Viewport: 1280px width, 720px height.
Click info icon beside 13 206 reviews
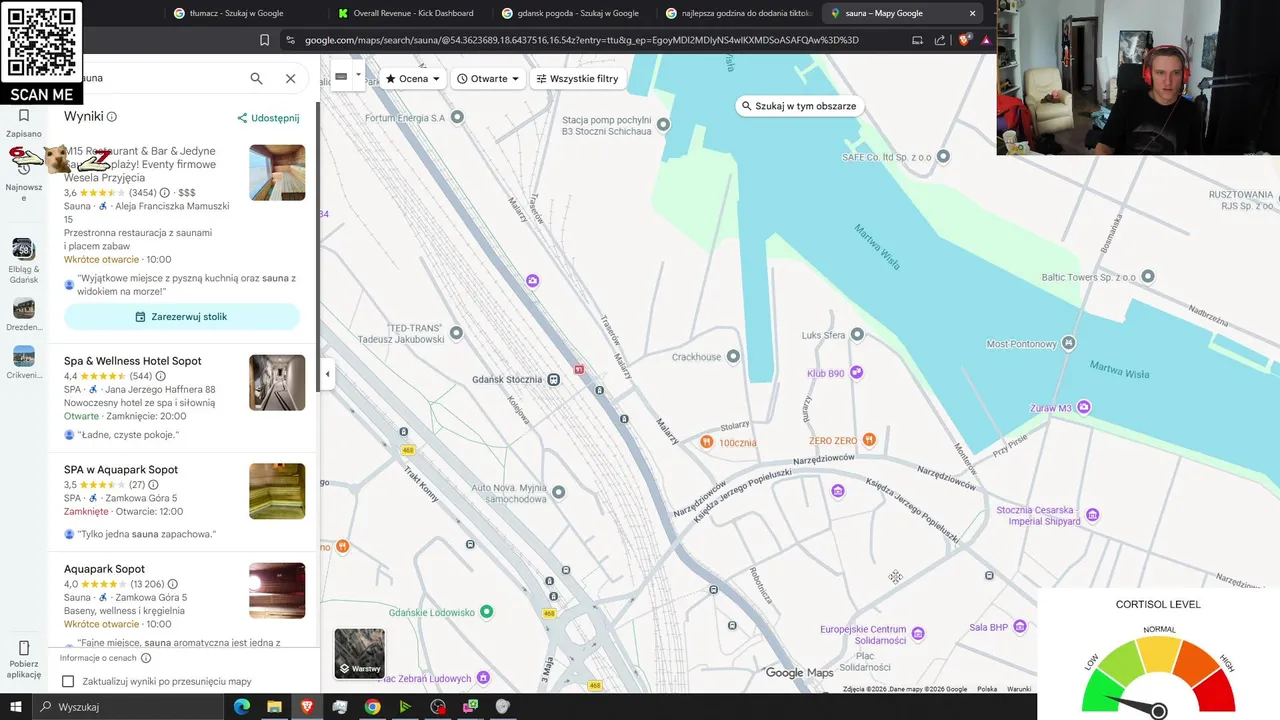pyautogui.click(x=173, y=584)
